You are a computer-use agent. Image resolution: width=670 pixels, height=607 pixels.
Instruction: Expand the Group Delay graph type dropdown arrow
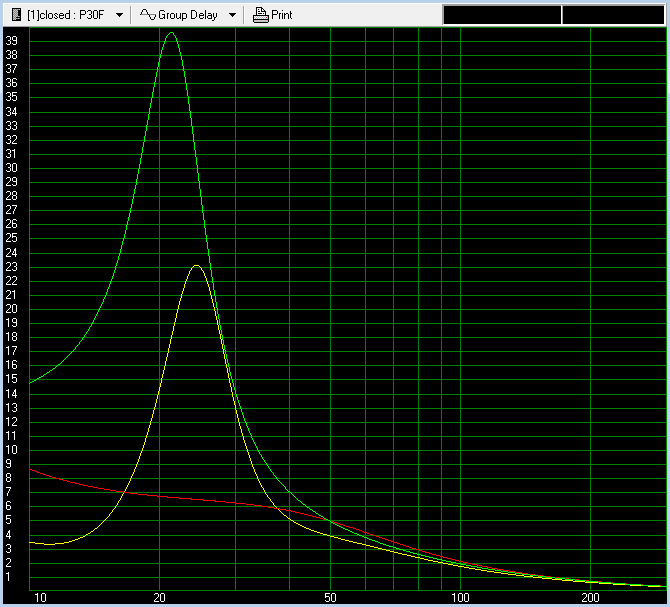click(232, 15)
